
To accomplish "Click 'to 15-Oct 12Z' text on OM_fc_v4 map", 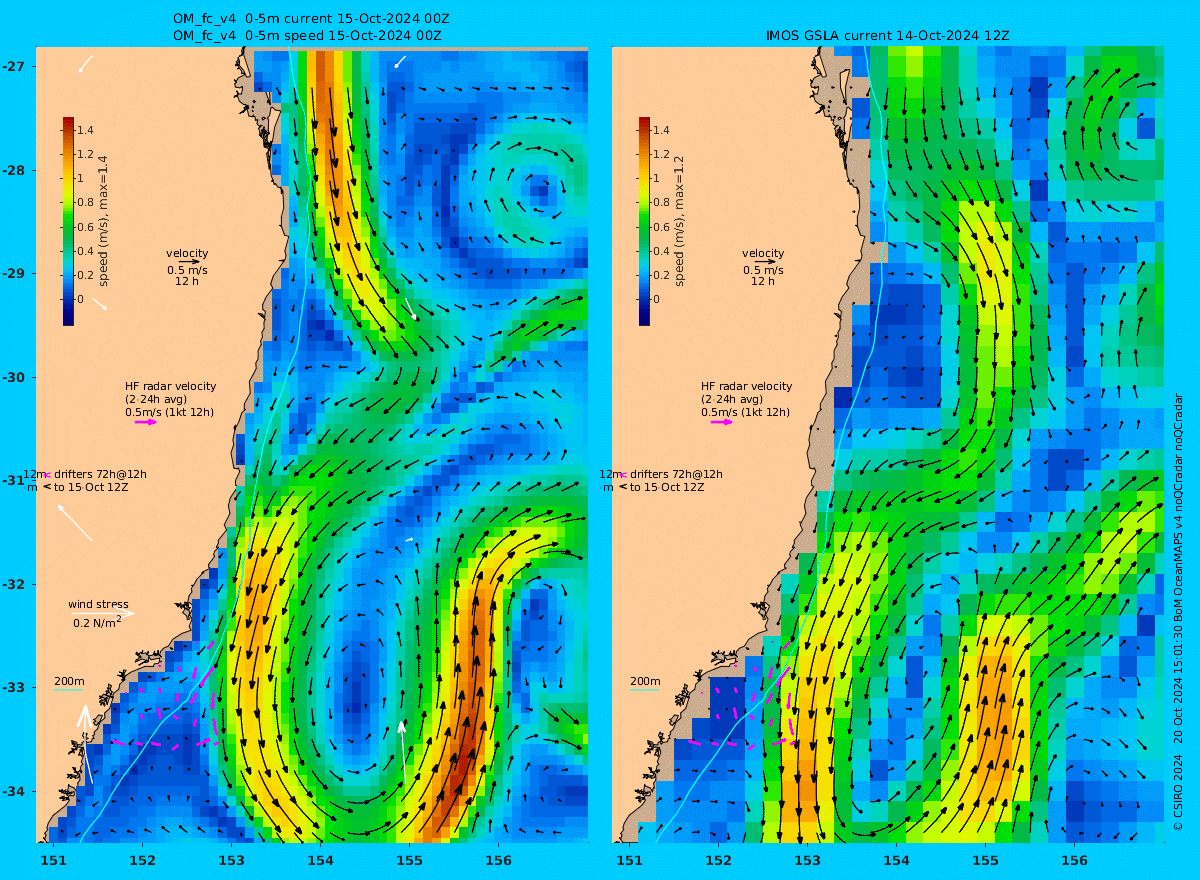I will pos(91,487).
